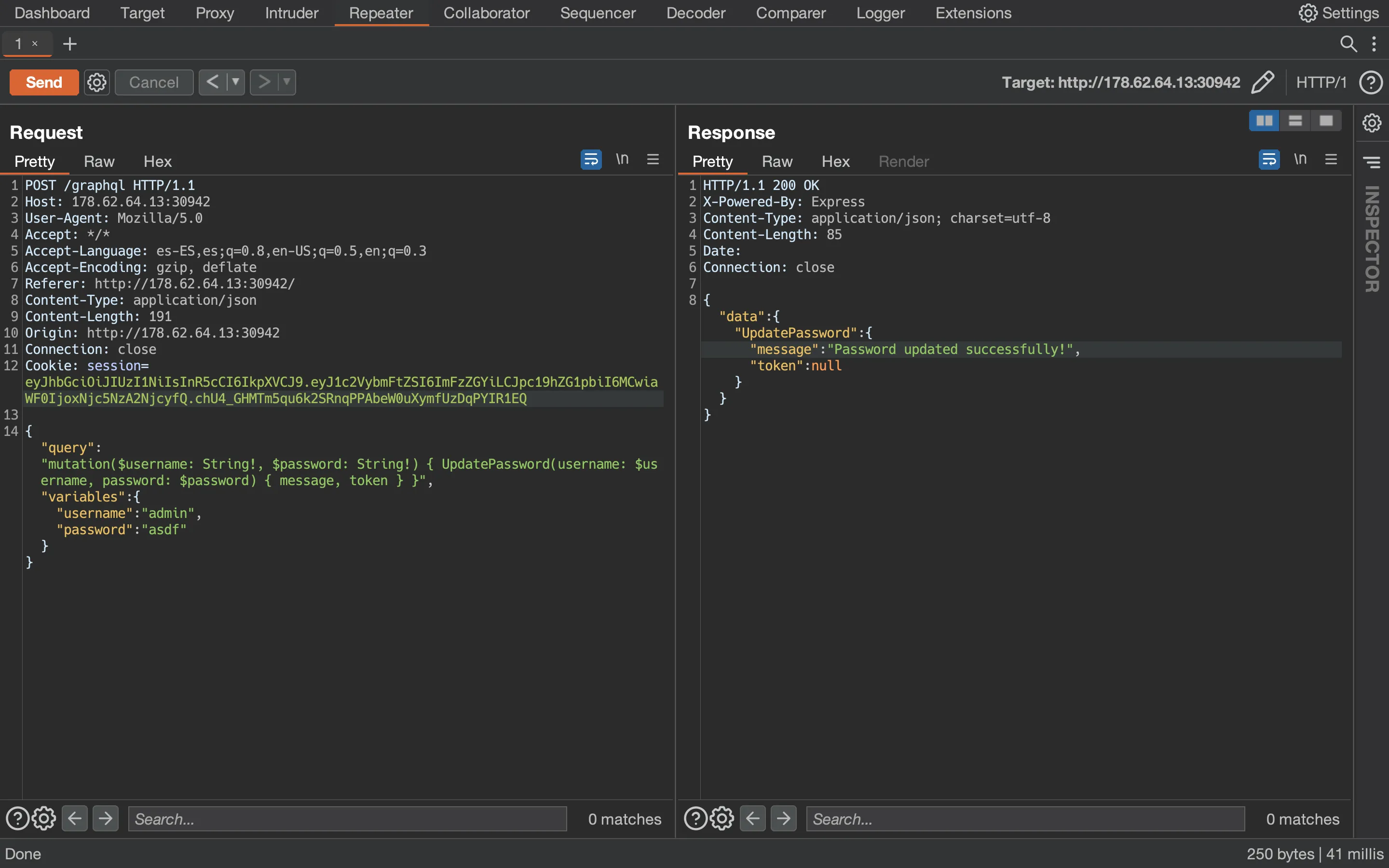Switch to the Dashboard tab
The width and height of the screenshot is (1389, 868).
coord(52,13)
